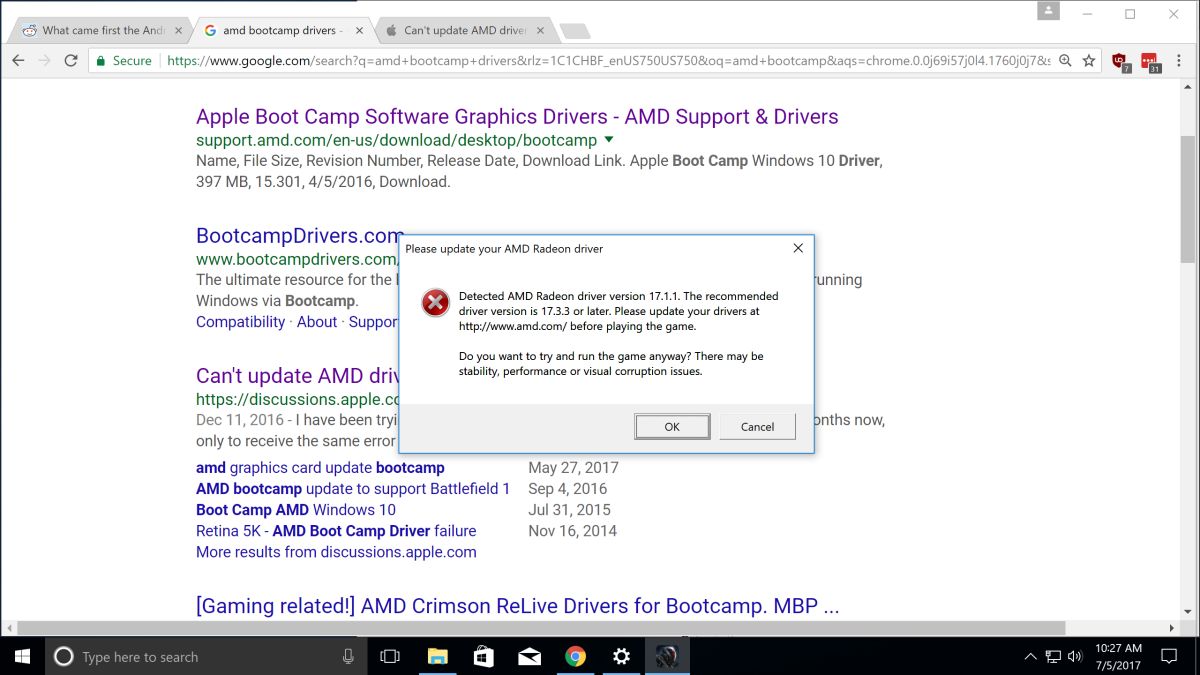Close the AMD Radeon driver dialog
The width and height of the screenshot is (1200, 675).
[x=798, y=248]
